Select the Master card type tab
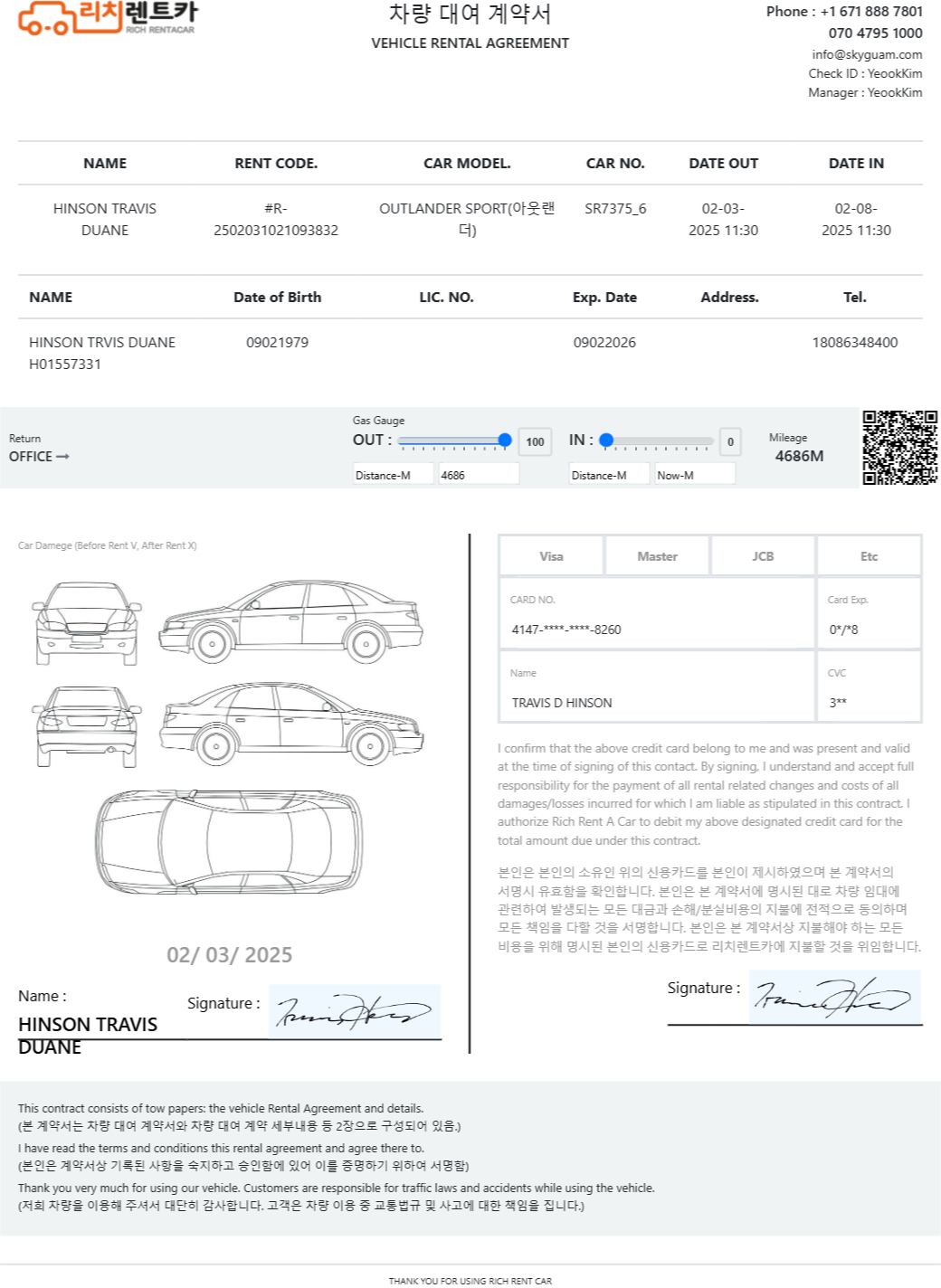The height and width of the screenshot is (1288, 941). point(657,556)
